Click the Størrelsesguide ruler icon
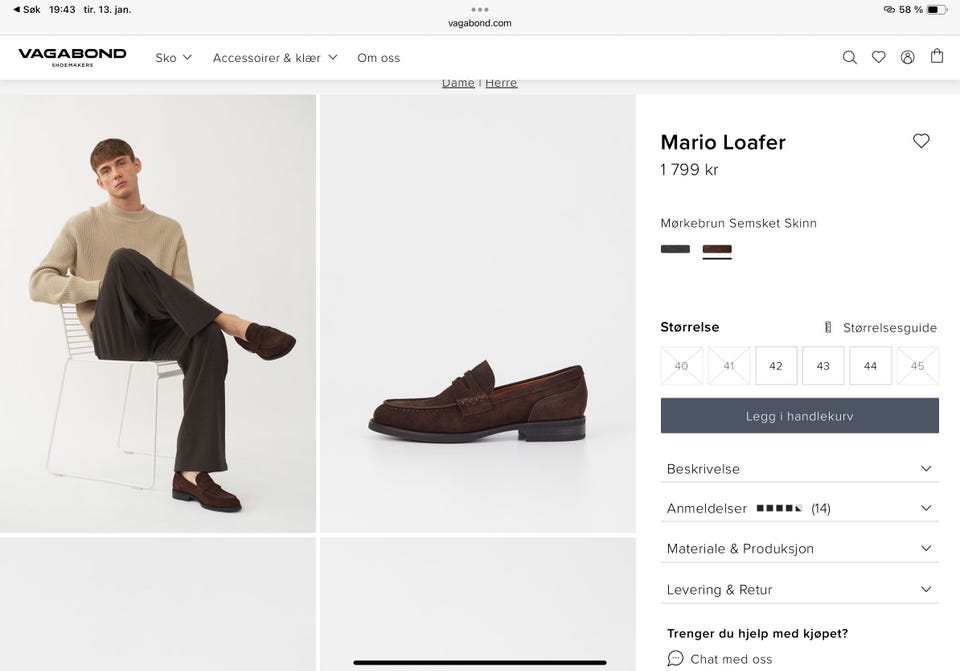The height and width of the screenshot is (671, 960). pyautogui.click(x=828, y=327)
